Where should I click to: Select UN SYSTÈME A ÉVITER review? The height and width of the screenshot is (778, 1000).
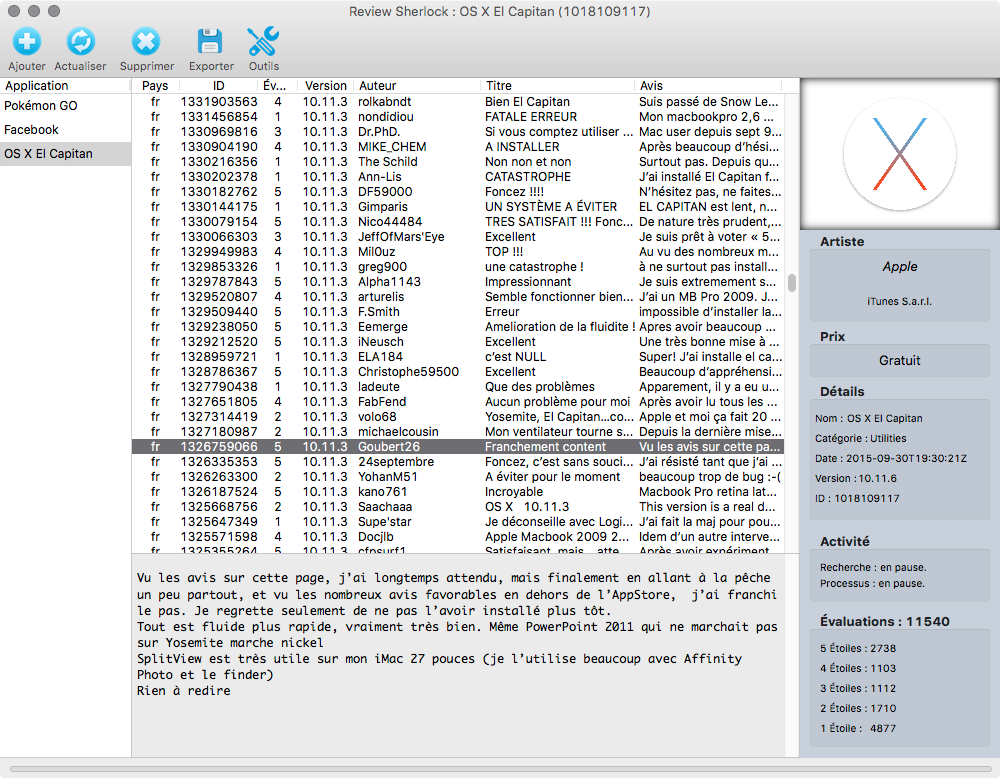click(457, 207)
